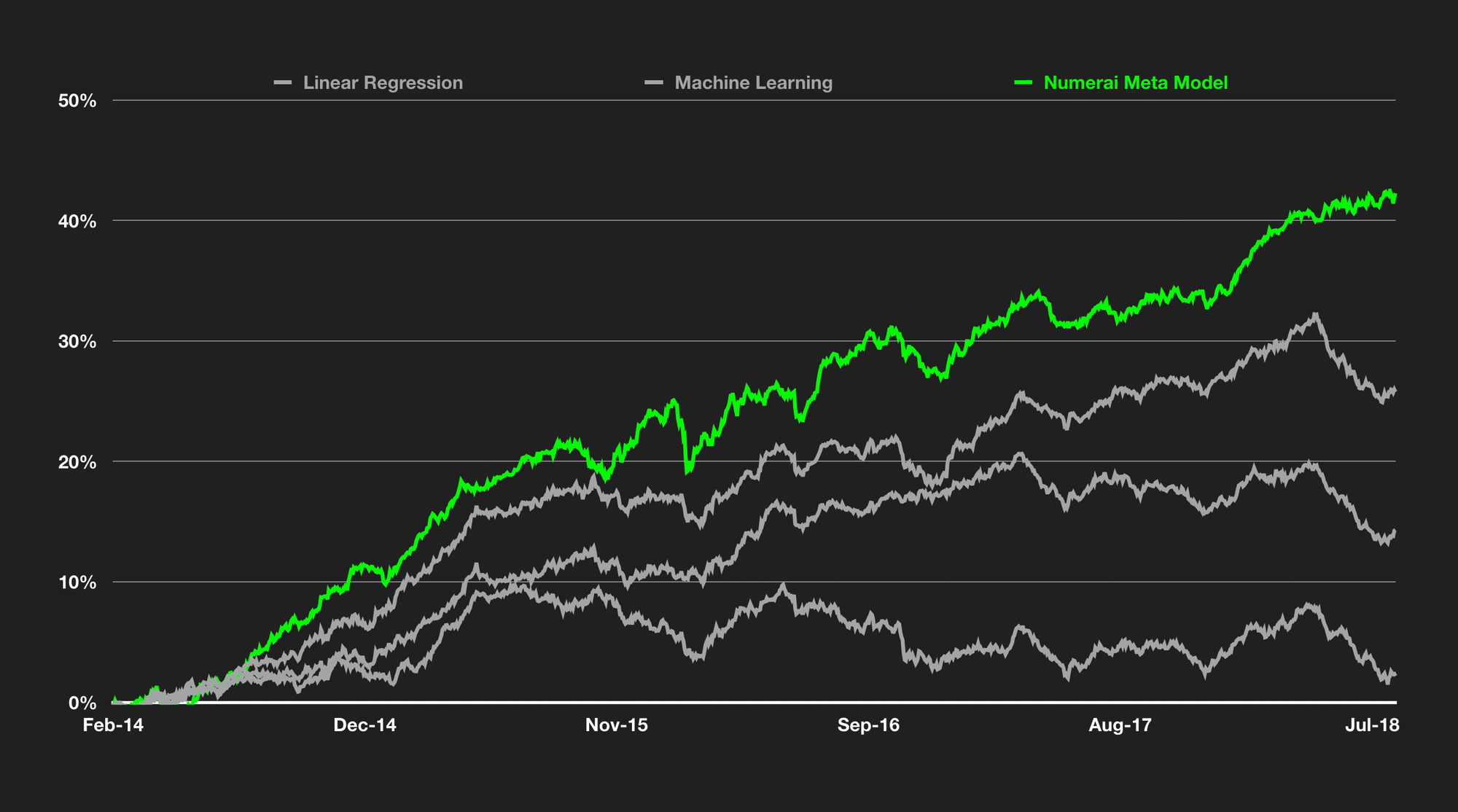
Task: Click lowest gray line's endpoint near 2%
Action: 1394,674
